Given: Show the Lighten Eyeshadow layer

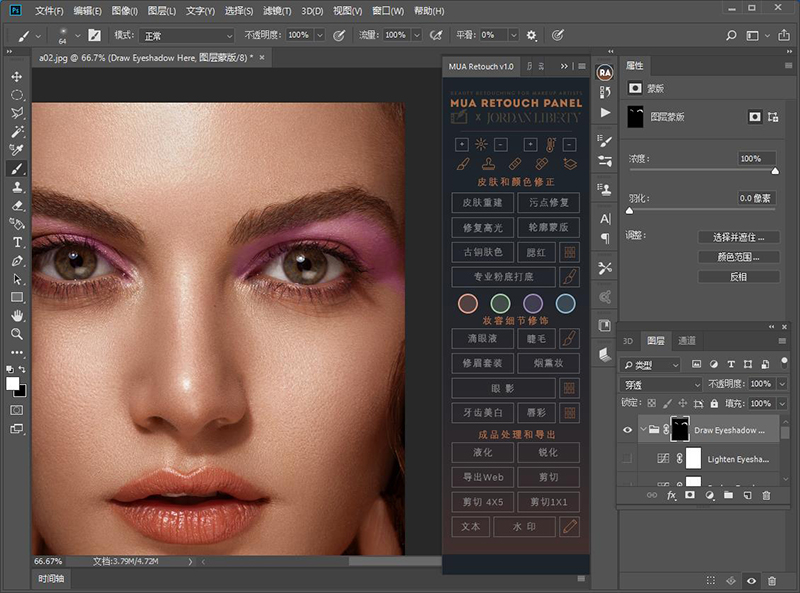Looking at the screenshot, I should [x=628, y=459].
